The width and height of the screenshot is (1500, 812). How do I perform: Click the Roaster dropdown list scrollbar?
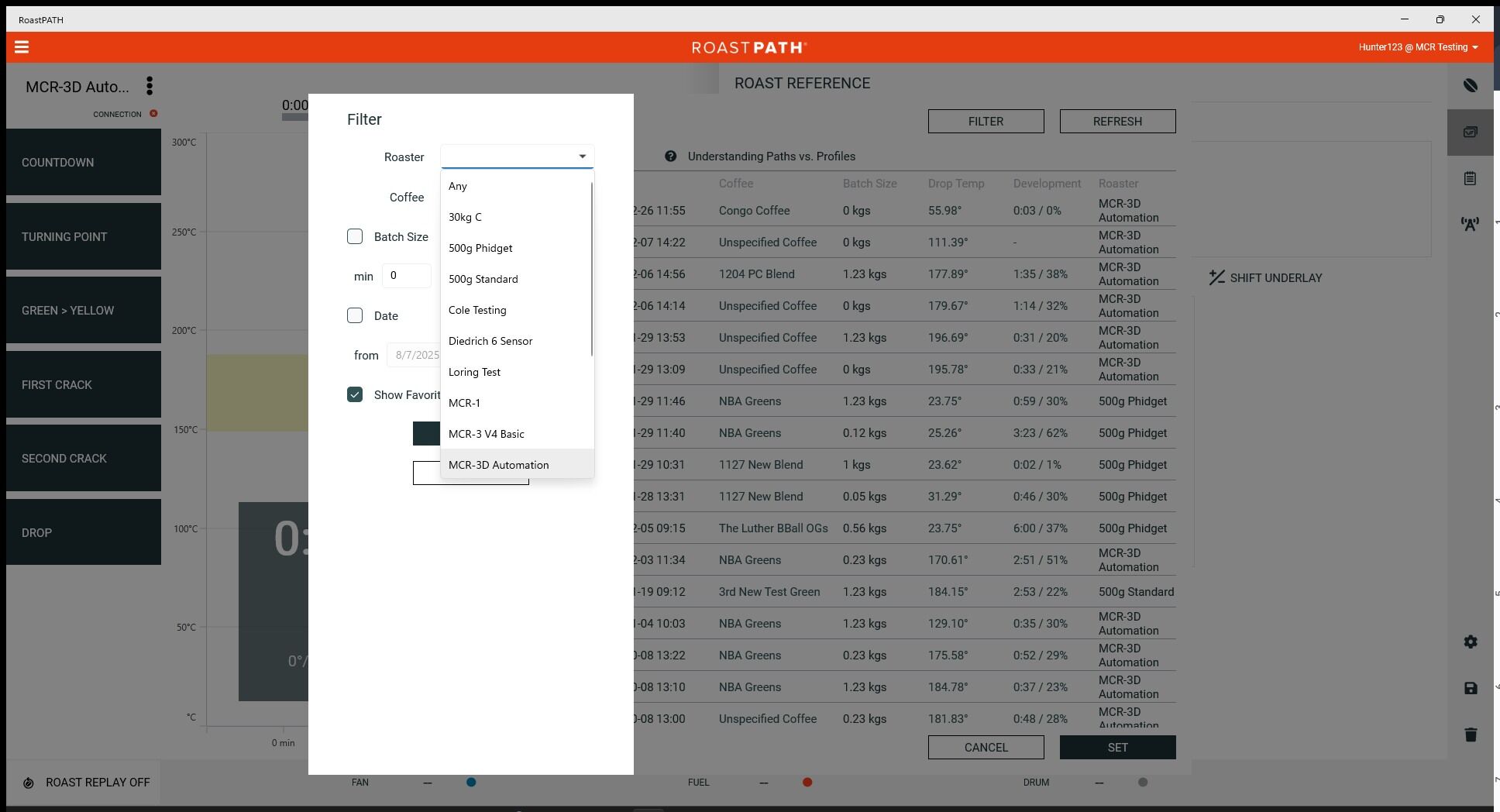592,270
